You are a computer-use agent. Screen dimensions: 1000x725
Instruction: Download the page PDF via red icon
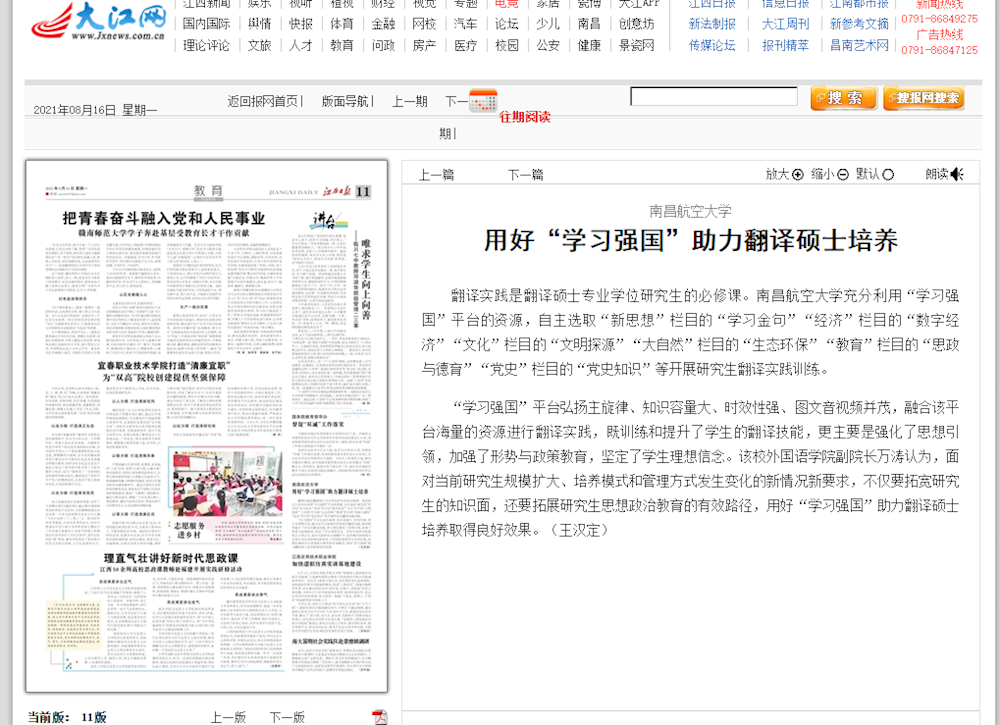tap(379, 716)
